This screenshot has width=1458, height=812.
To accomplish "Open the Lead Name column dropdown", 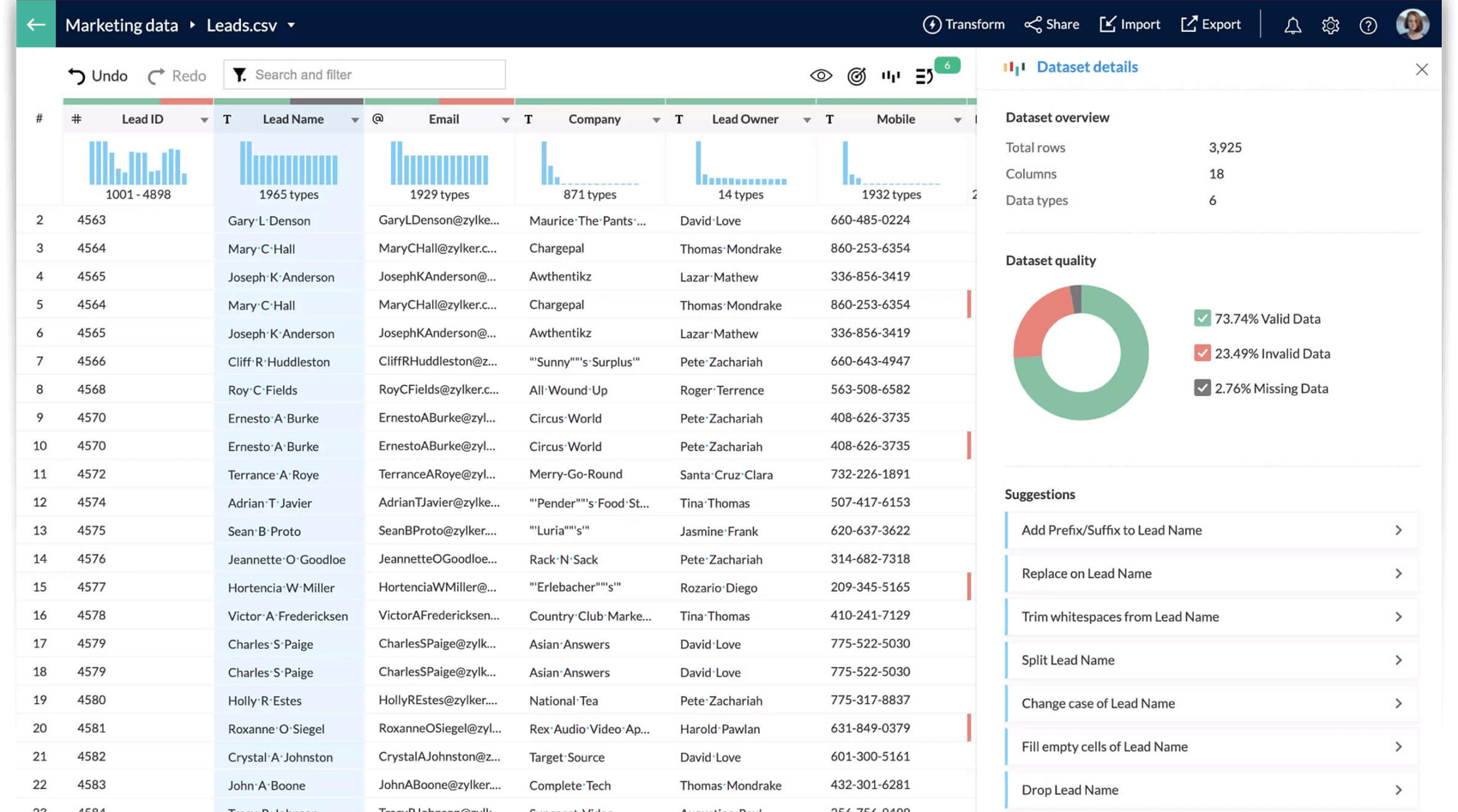I will click(x=356, y=119).
